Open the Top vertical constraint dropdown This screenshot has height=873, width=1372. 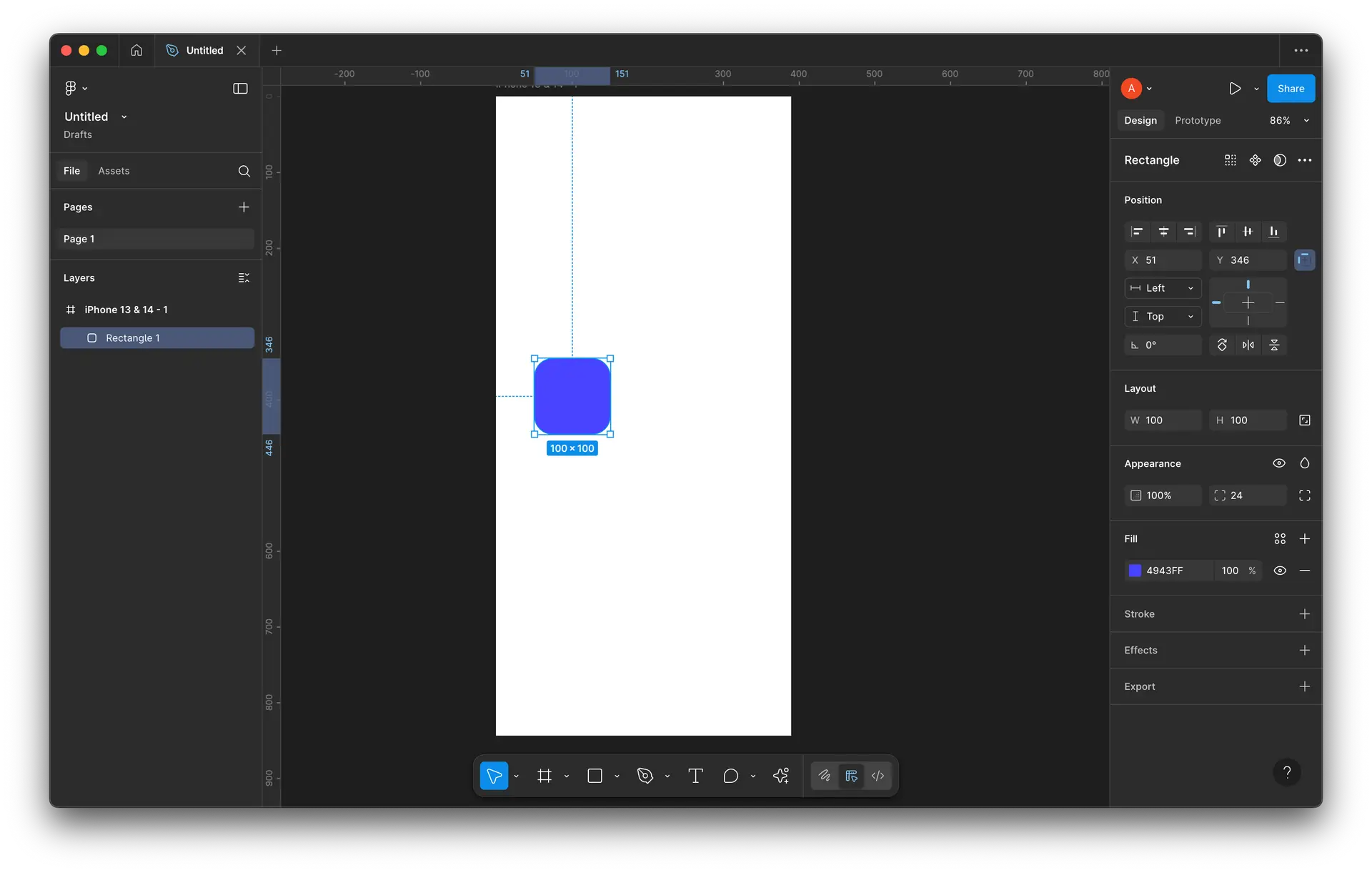pyautogui.click(x=1163, y=317)
